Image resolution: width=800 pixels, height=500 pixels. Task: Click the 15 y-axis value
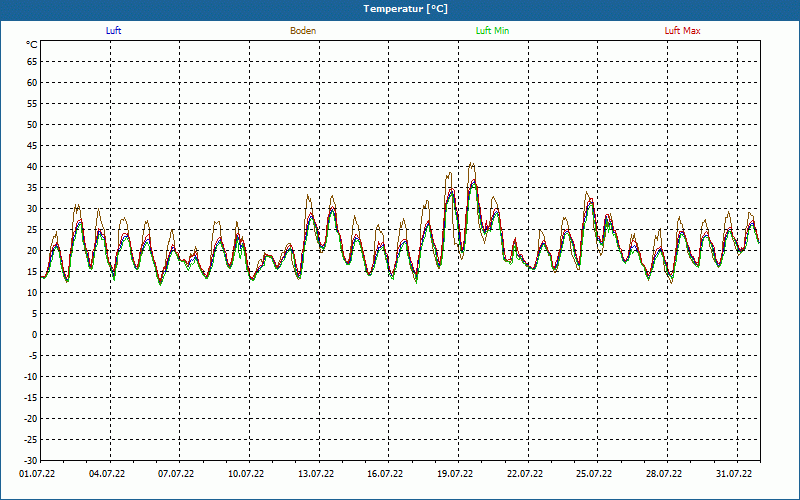tap(32, 272)
